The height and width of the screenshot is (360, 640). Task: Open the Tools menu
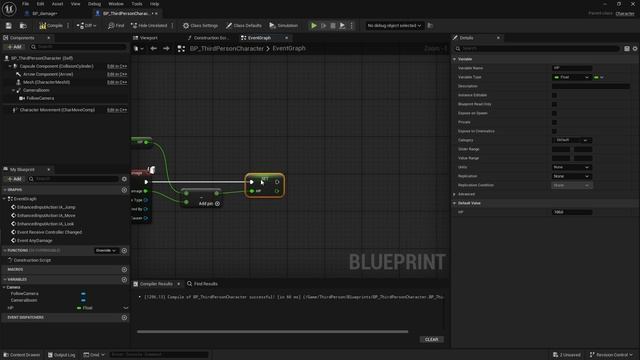[x=137, y=4]
